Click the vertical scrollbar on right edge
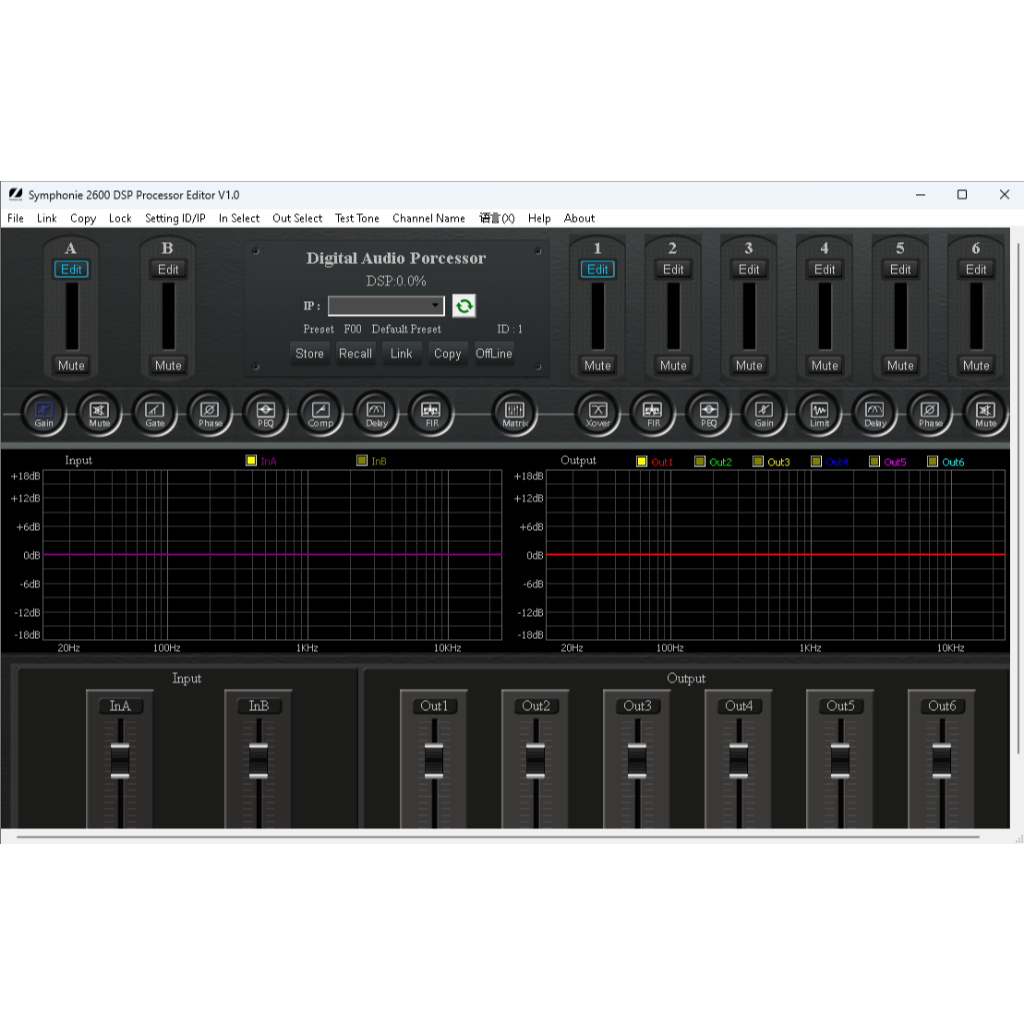Viewport: 1024px width, 1024px height. [x=1017, y=498]
